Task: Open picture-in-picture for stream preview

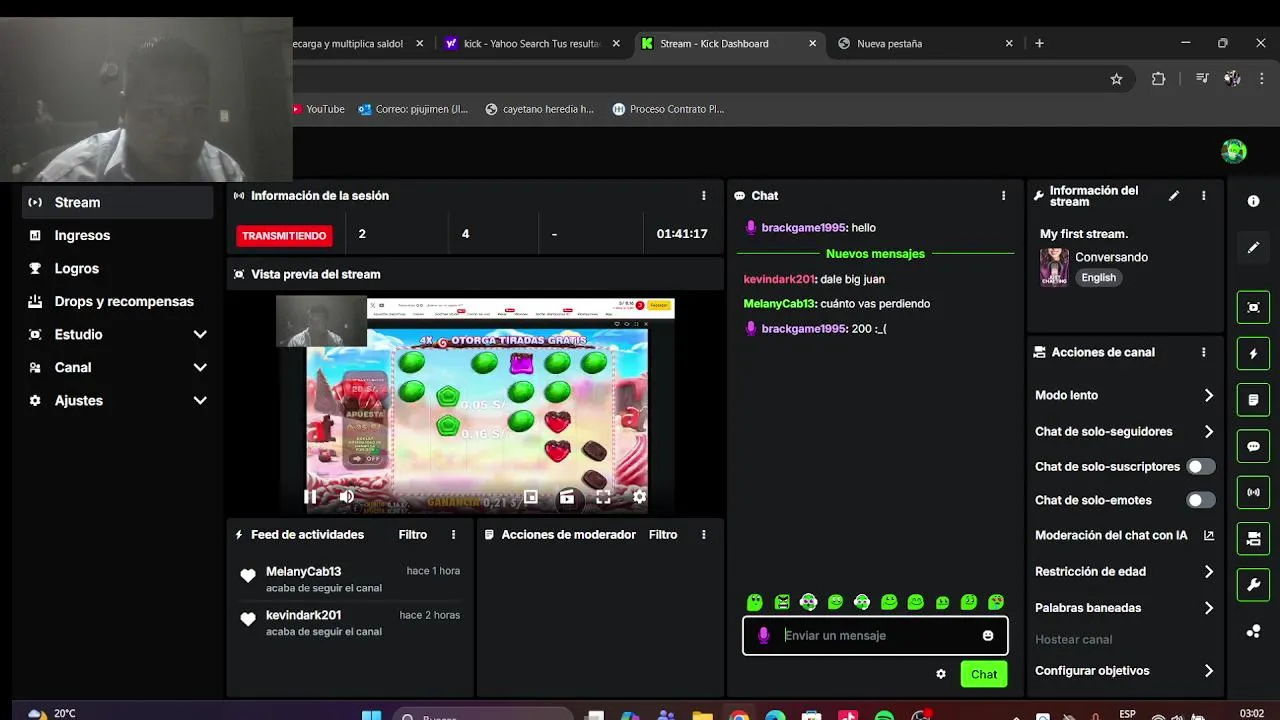Action: click(x=531, y=497)
